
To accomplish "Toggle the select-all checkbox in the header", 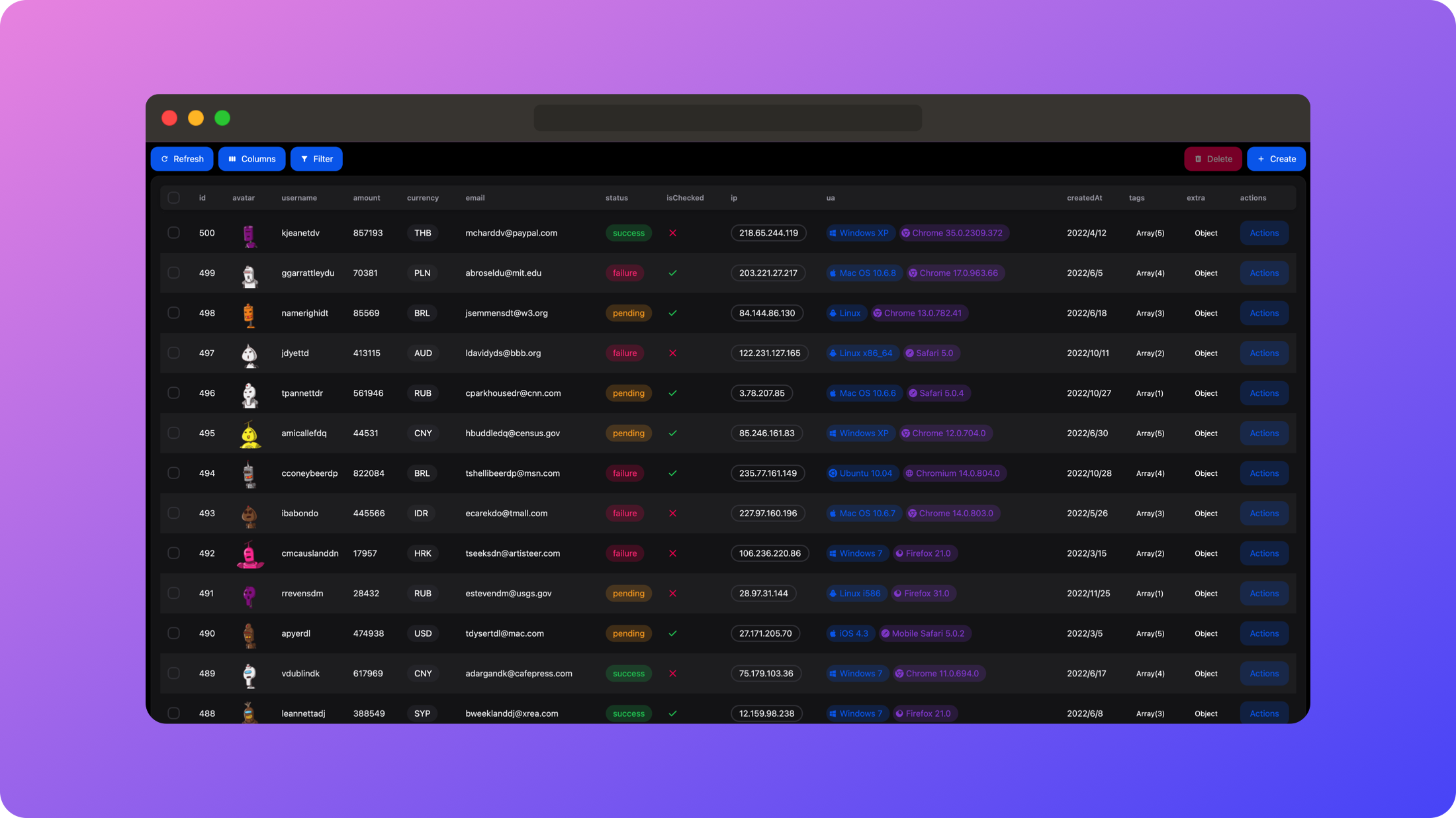I will point(173,198).
